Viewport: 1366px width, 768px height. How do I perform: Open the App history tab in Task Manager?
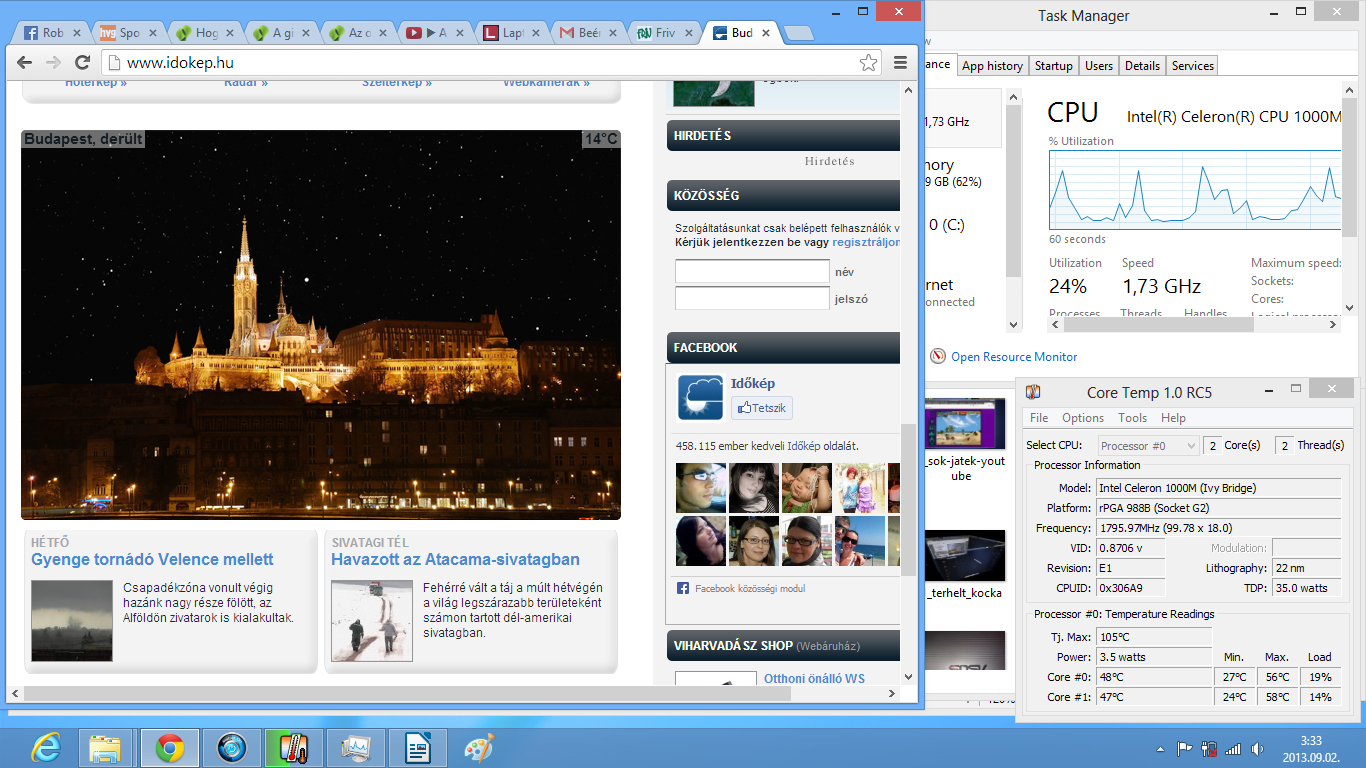(992, 66)
